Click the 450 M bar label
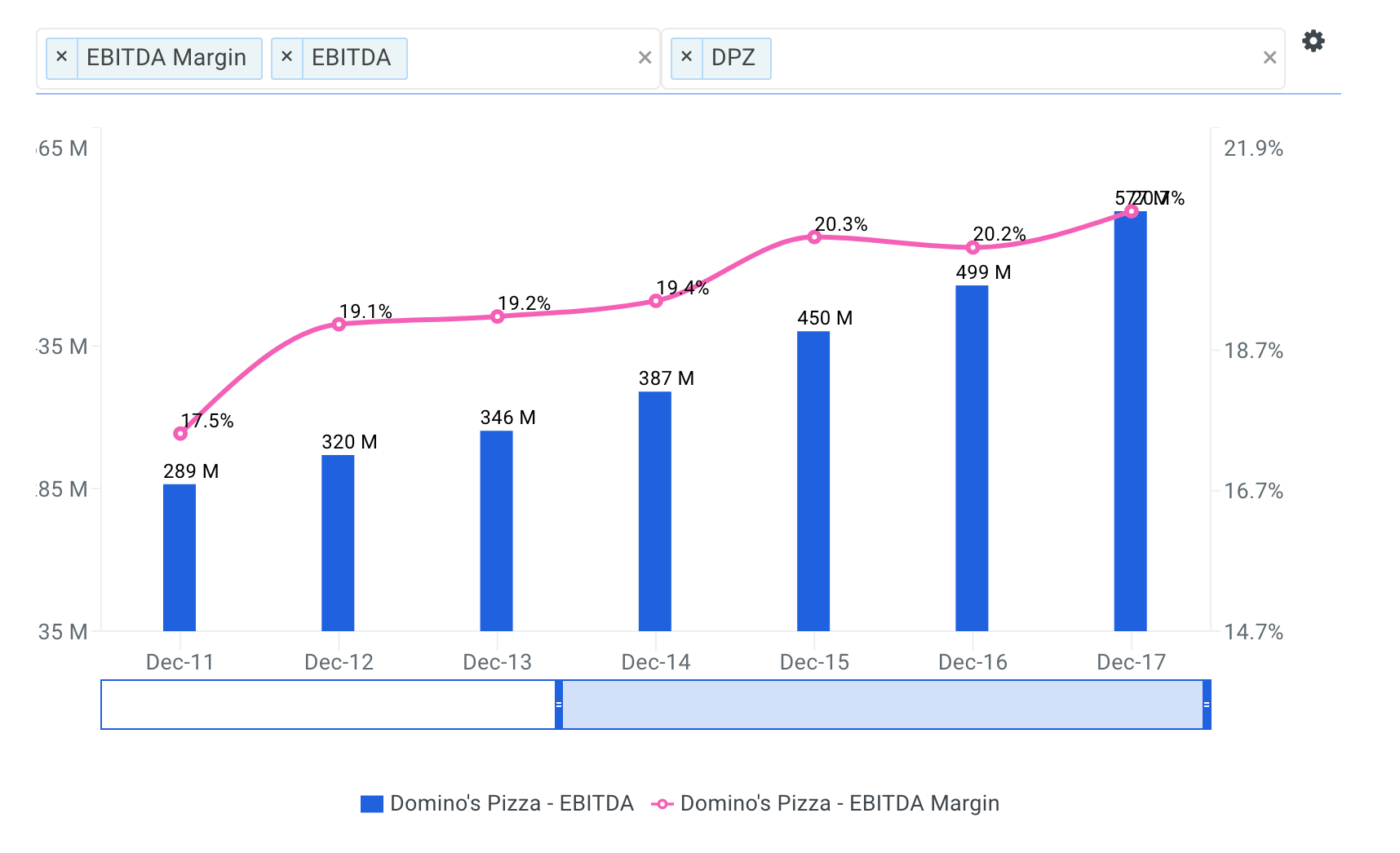 click(x=825, y=318)
